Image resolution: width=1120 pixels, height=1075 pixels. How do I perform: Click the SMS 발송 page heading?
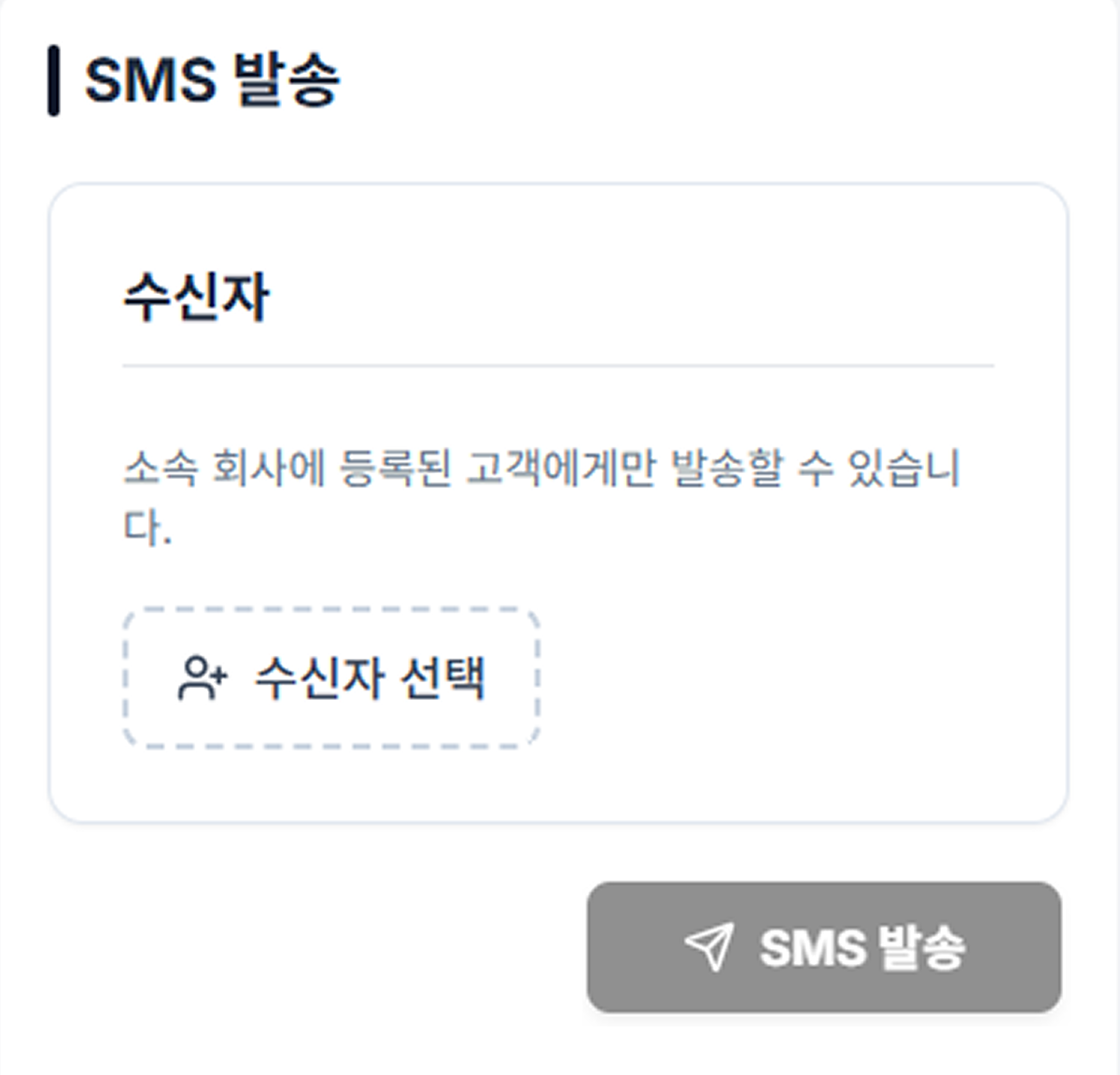pos(212,79)
